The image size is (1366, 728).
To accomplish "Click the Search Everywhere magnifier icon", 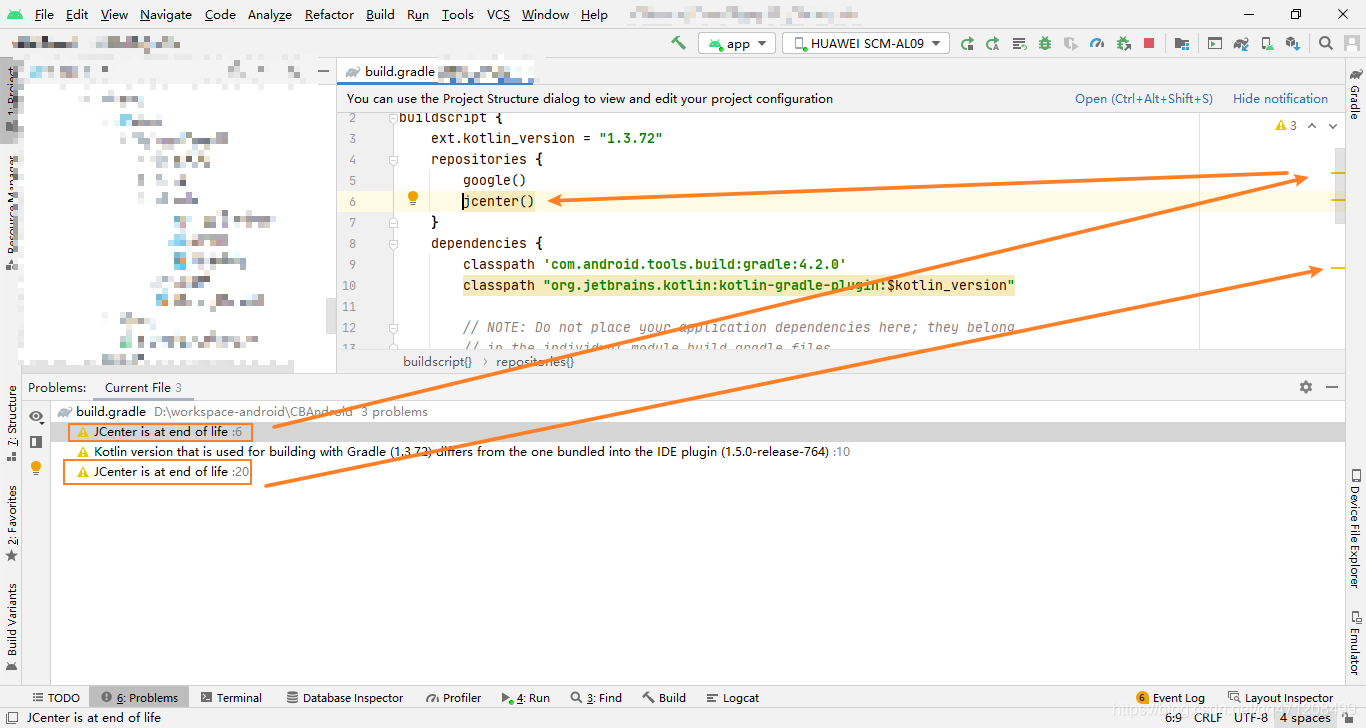I will (x=1325, y=43).
